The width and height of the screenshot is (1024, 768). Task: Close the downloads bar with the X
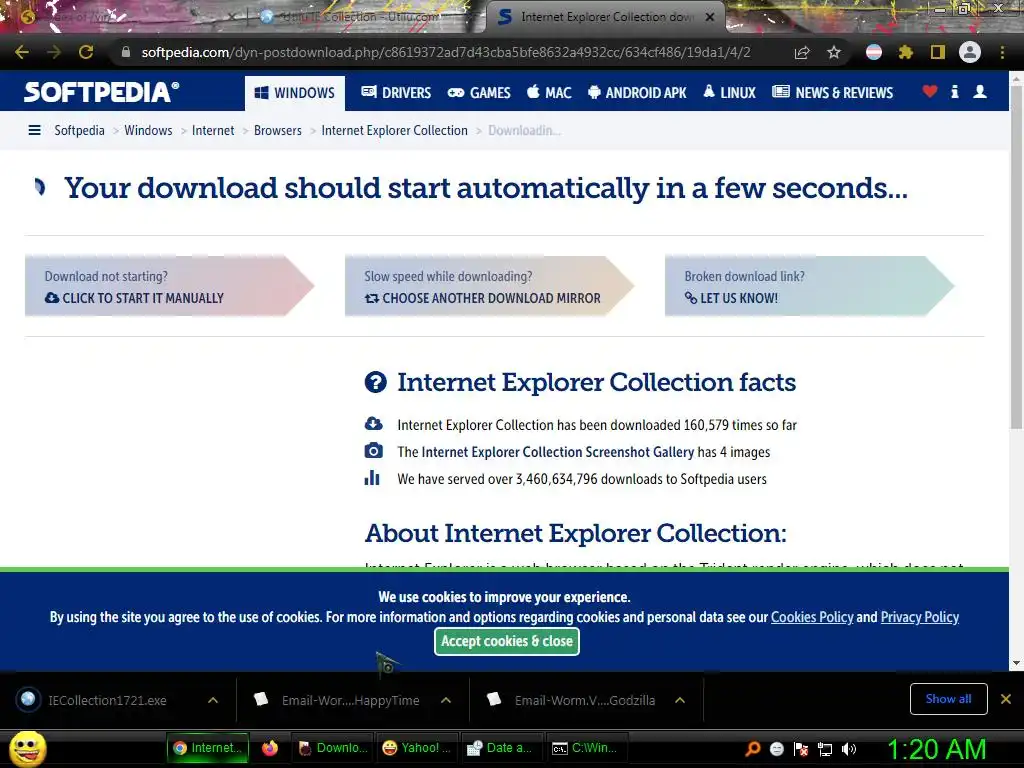pyautogui.click(x=1006, y=699)
